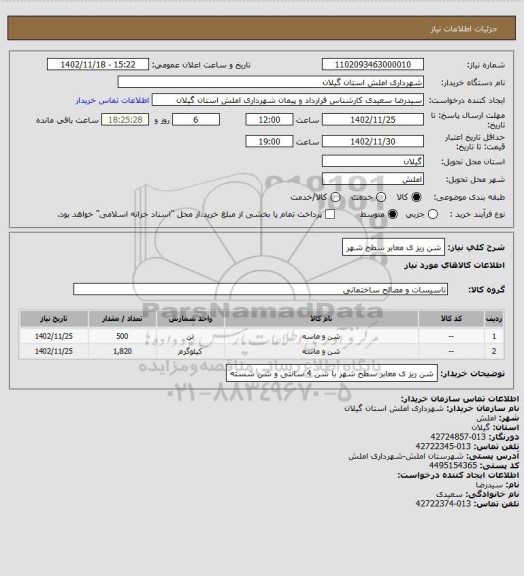The height and width of the screenshot is (576, 524).
Task: Click the شماره نیاز field 1102093463000010
Action: [x=373, y=64]
